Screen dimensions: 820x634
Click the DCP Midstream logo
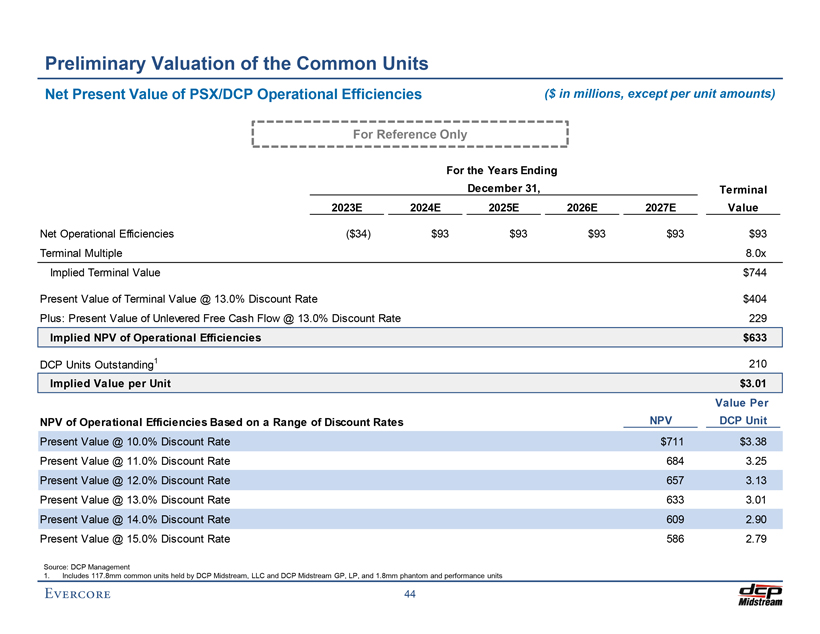[760, 594]
